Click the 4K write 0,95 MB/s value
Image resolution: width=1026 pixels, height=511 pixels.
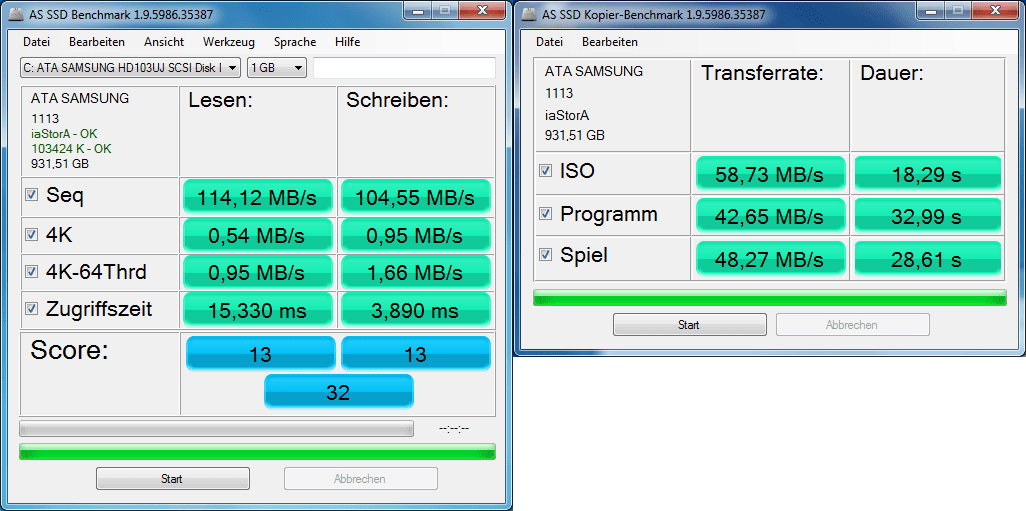(416, 235)
